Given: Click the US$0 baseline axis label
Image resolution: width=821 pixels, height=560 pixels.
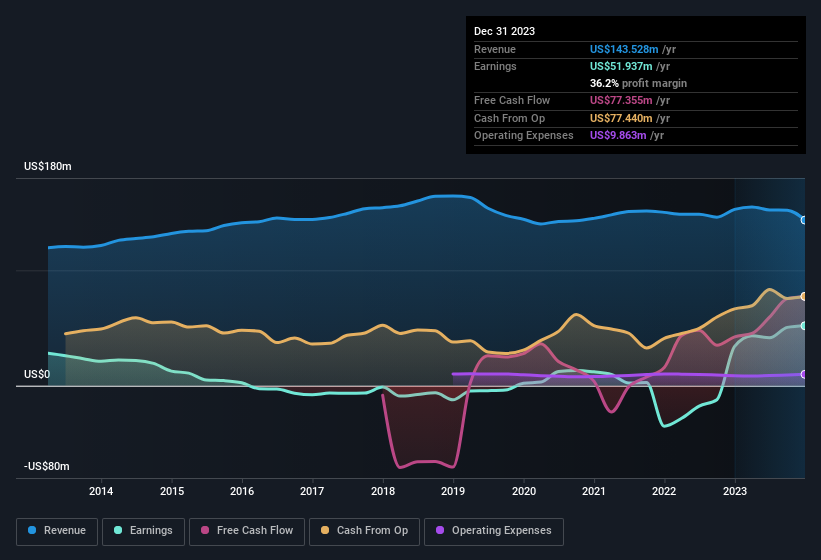Looking at the screenshot, I should tap(36, 374).
